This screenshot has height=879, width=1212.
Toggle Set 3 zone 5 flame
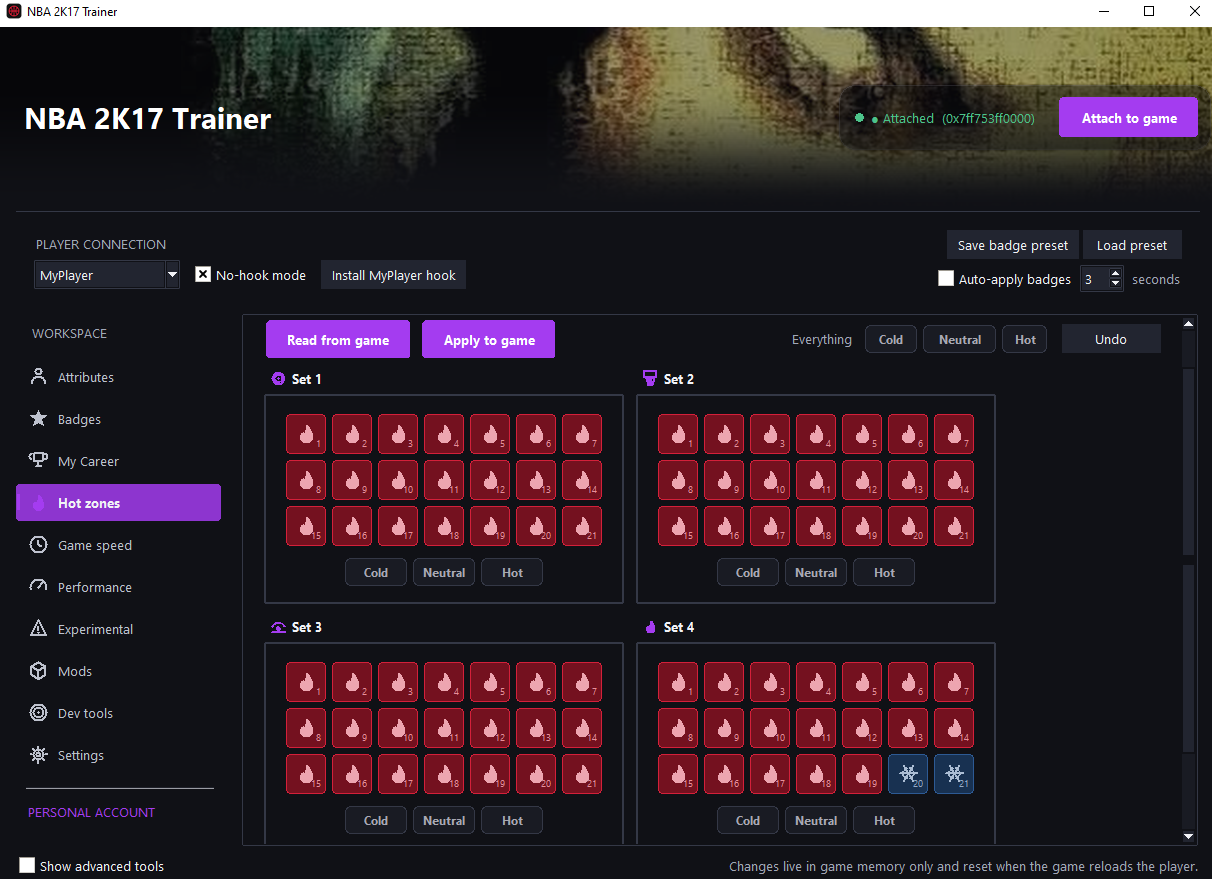pyautogui.click(x=490, y=682)
